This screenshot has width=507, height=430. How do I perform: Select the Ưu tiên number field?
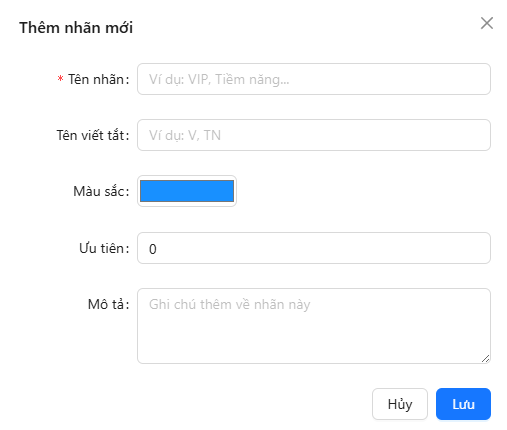[x=314, y=248]
